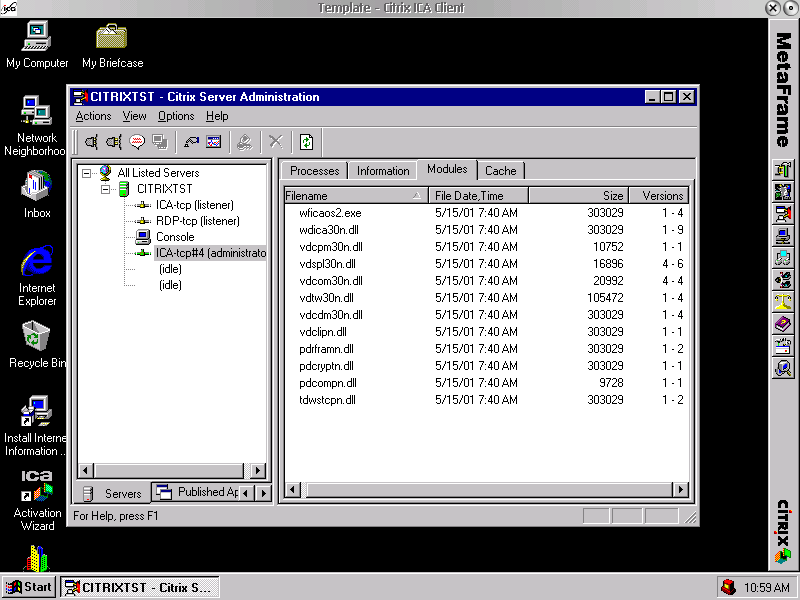This screenshot has height=600, width=800.
Task: Click the Status chart window toolbar icon
Action: tap(214, 142)
